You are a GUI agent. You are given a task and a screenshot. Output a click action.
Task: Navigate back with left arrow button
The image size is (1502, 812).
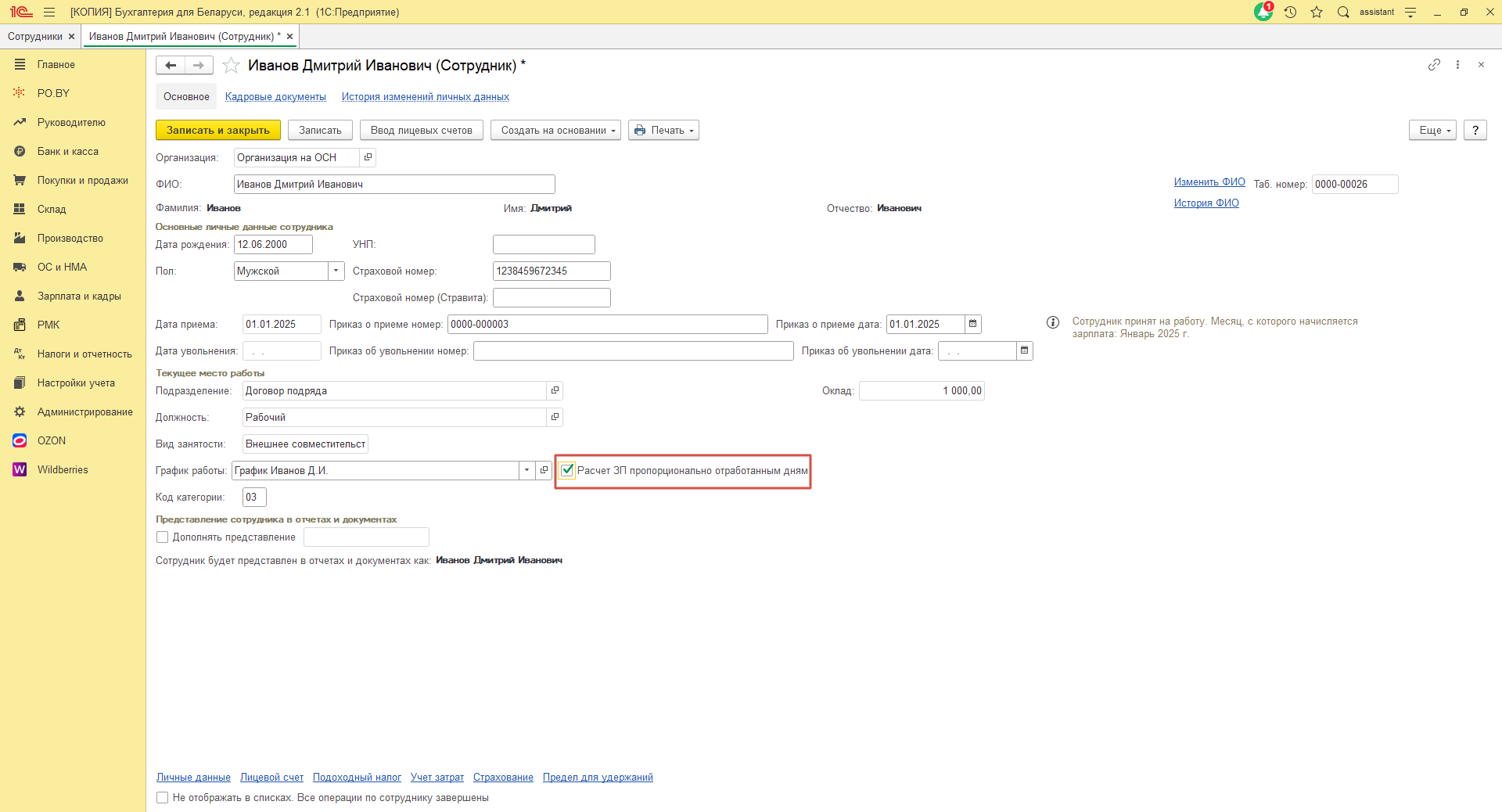(x=171, y=66)
